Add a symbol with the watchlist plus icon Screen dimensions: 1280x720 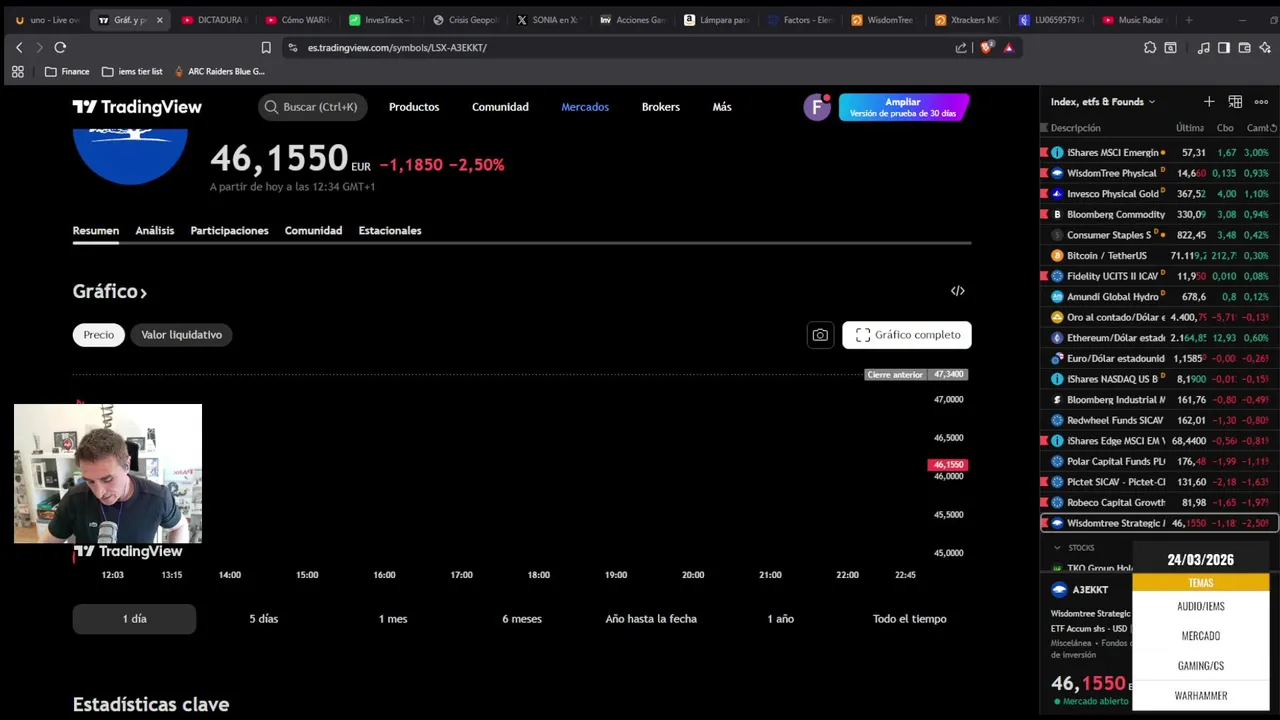[1209, 102]
